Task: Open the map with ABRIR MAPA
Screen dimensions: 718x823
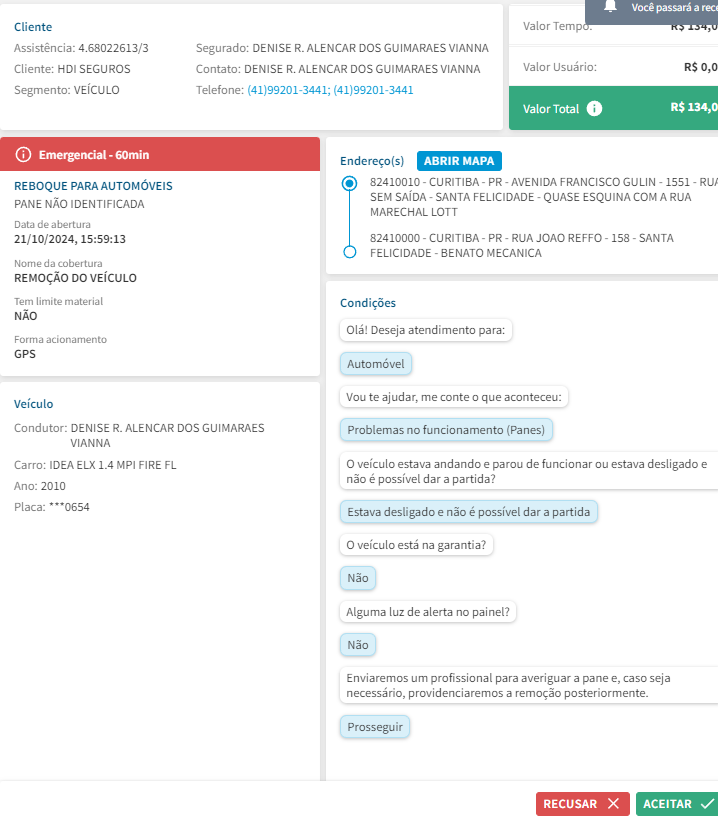Action: pos(459,161)
